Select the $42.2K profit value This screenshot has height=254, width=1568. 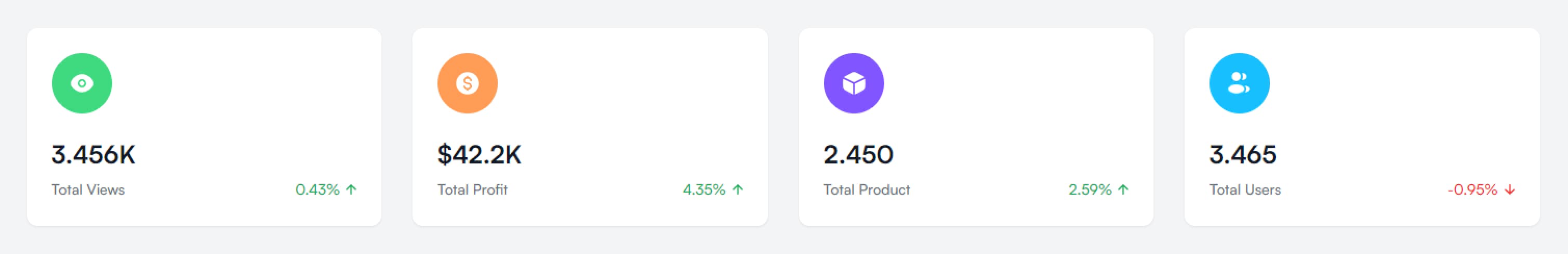479,155
